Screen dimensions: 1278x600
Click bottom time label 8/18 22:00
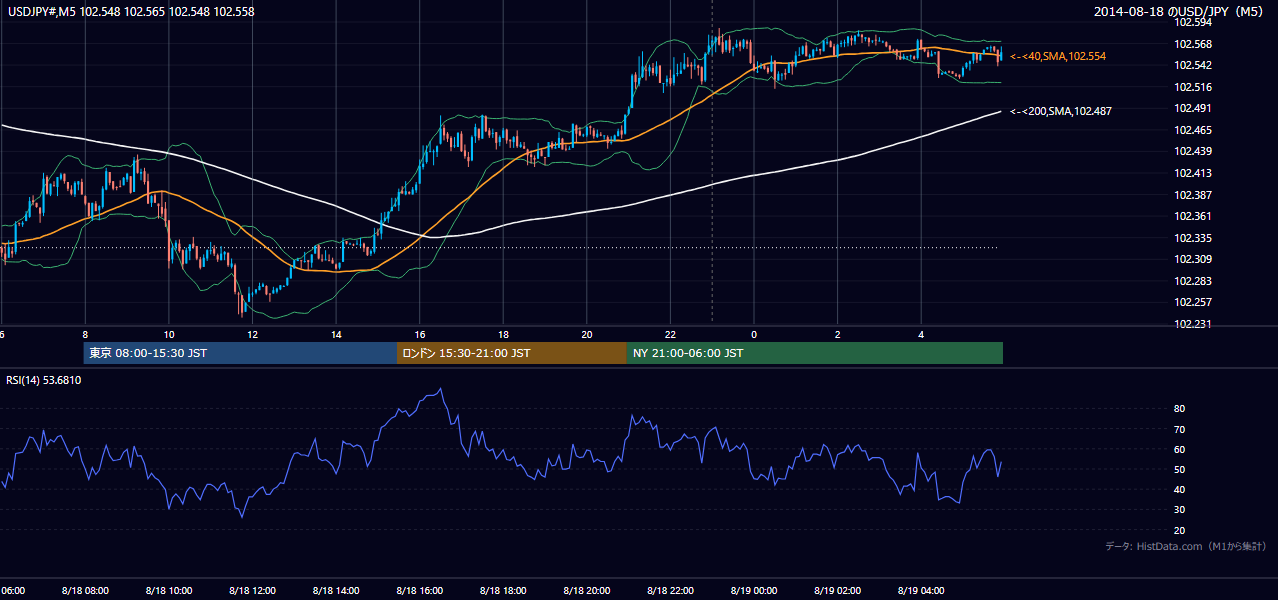coord(670,590)
